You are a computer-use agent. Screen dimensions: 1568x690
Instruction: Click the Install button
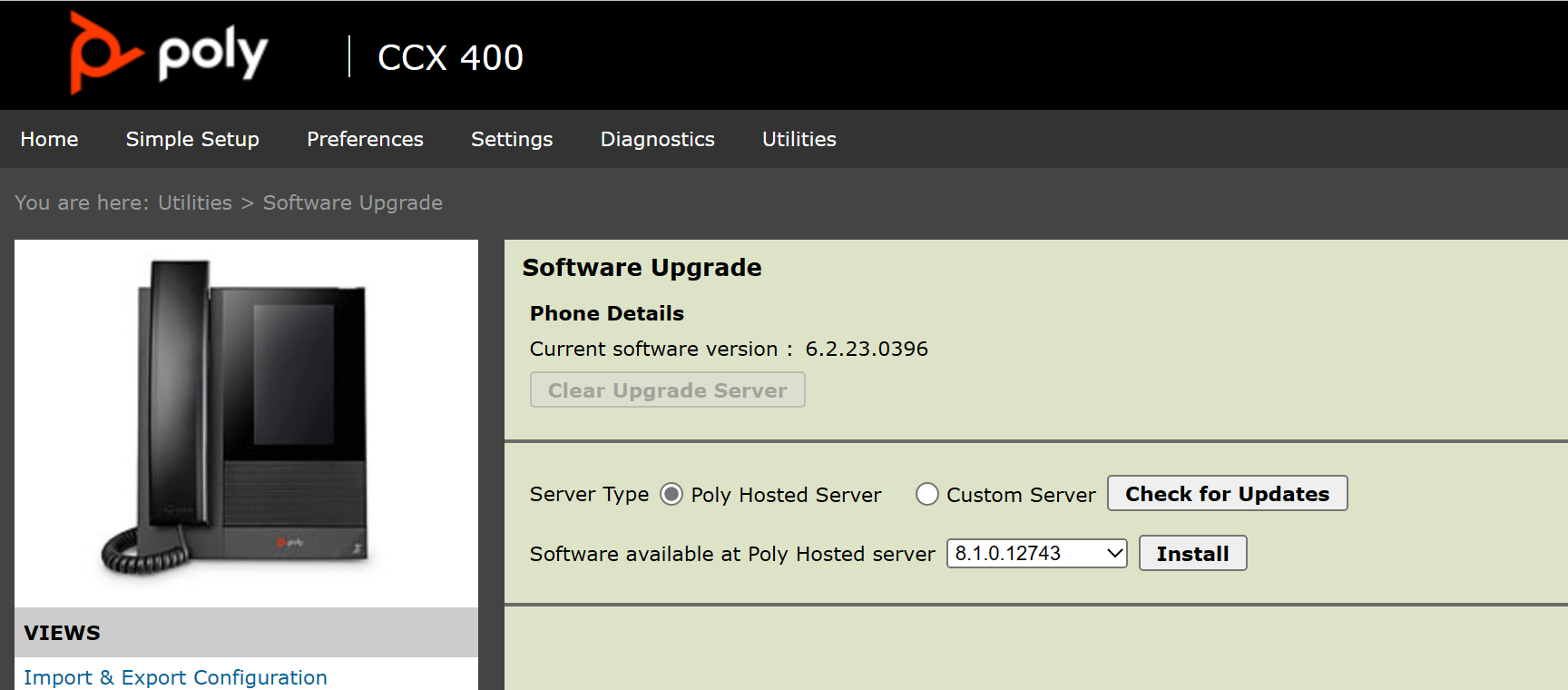(1192, 553)
